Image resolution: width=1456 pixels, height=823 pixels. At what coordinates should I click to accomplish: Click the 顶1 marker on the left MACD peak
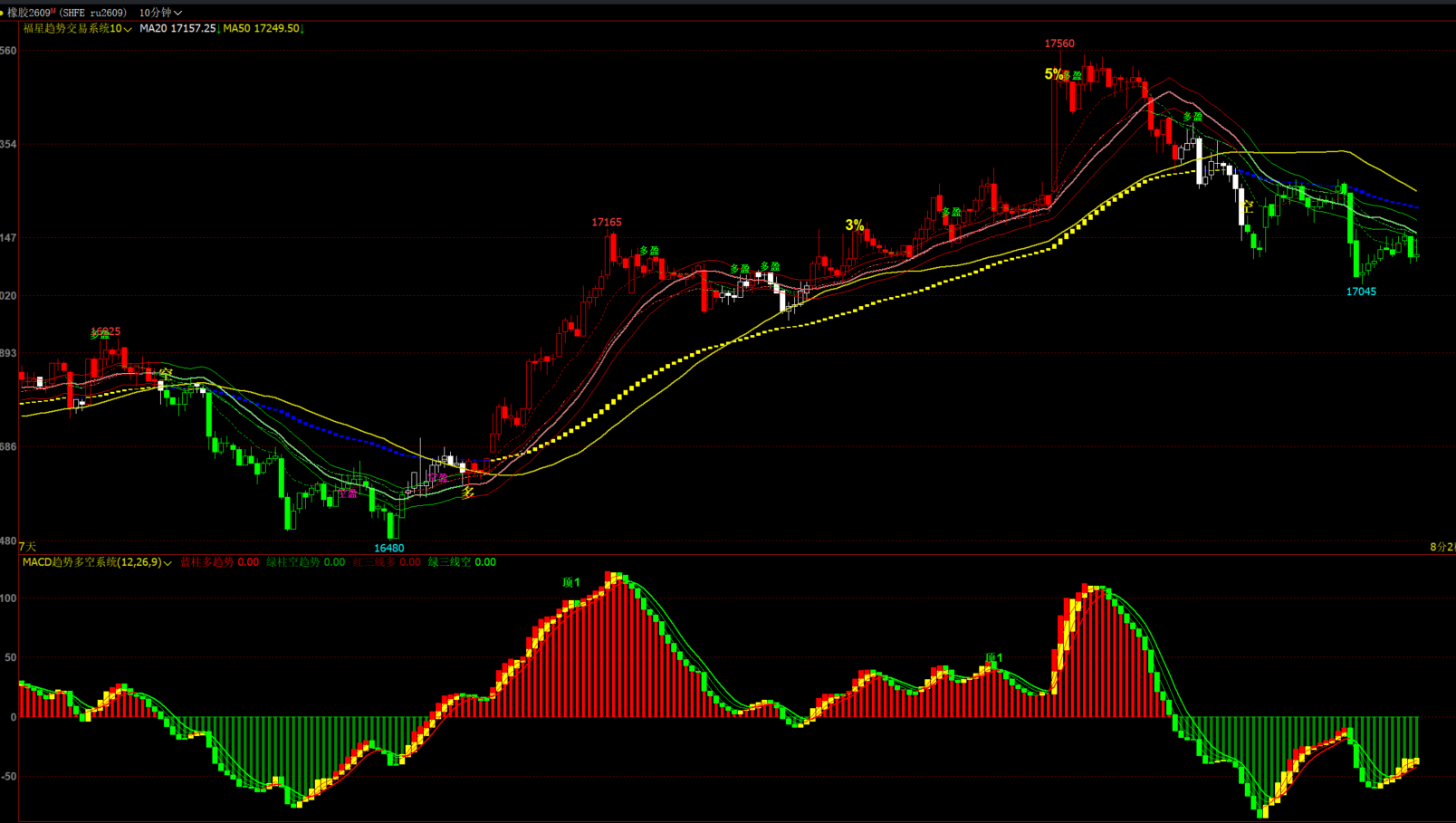[x=570, y=582]
